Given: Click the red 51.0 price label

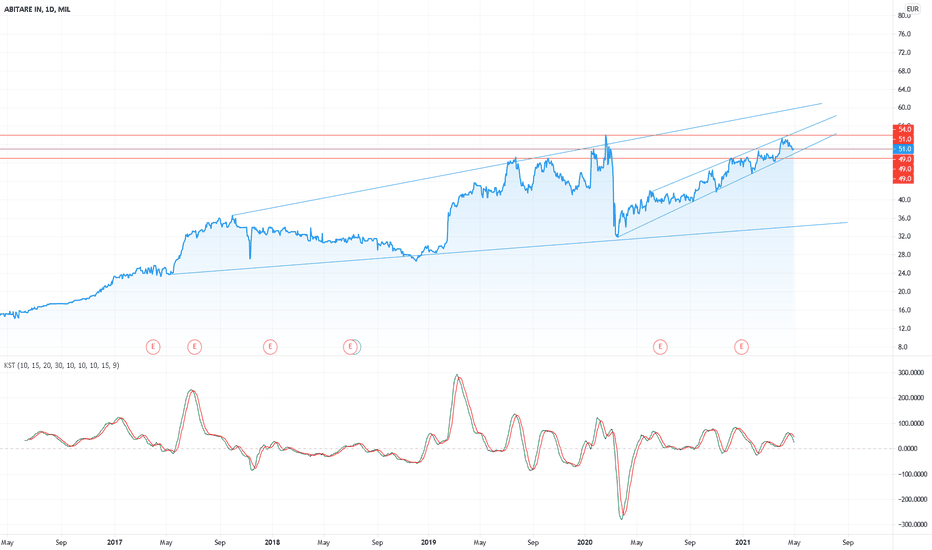Looking at the screenshot, I should tap(904, 139).
